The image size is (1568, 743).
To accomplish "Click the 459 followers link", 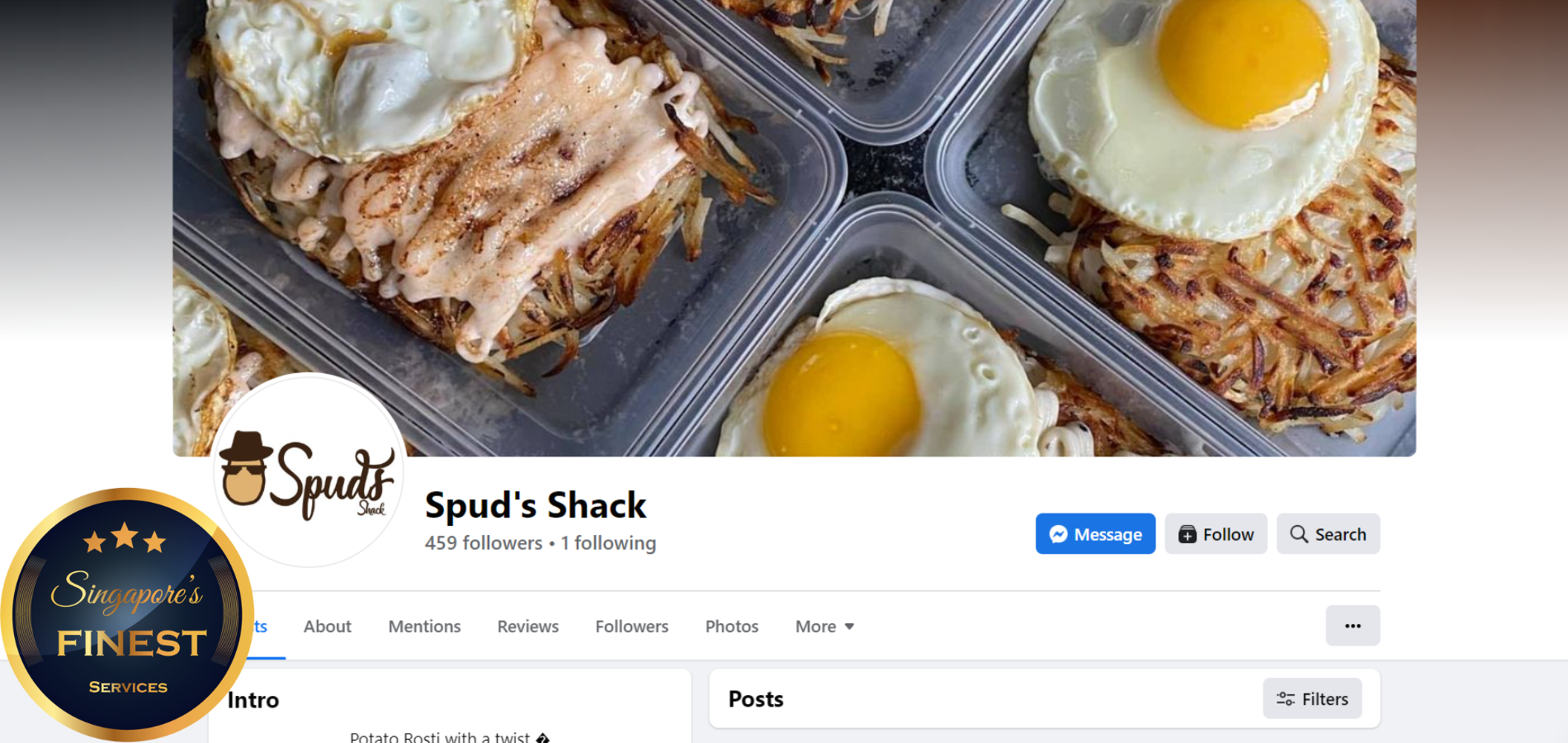I will coord(484,543).
